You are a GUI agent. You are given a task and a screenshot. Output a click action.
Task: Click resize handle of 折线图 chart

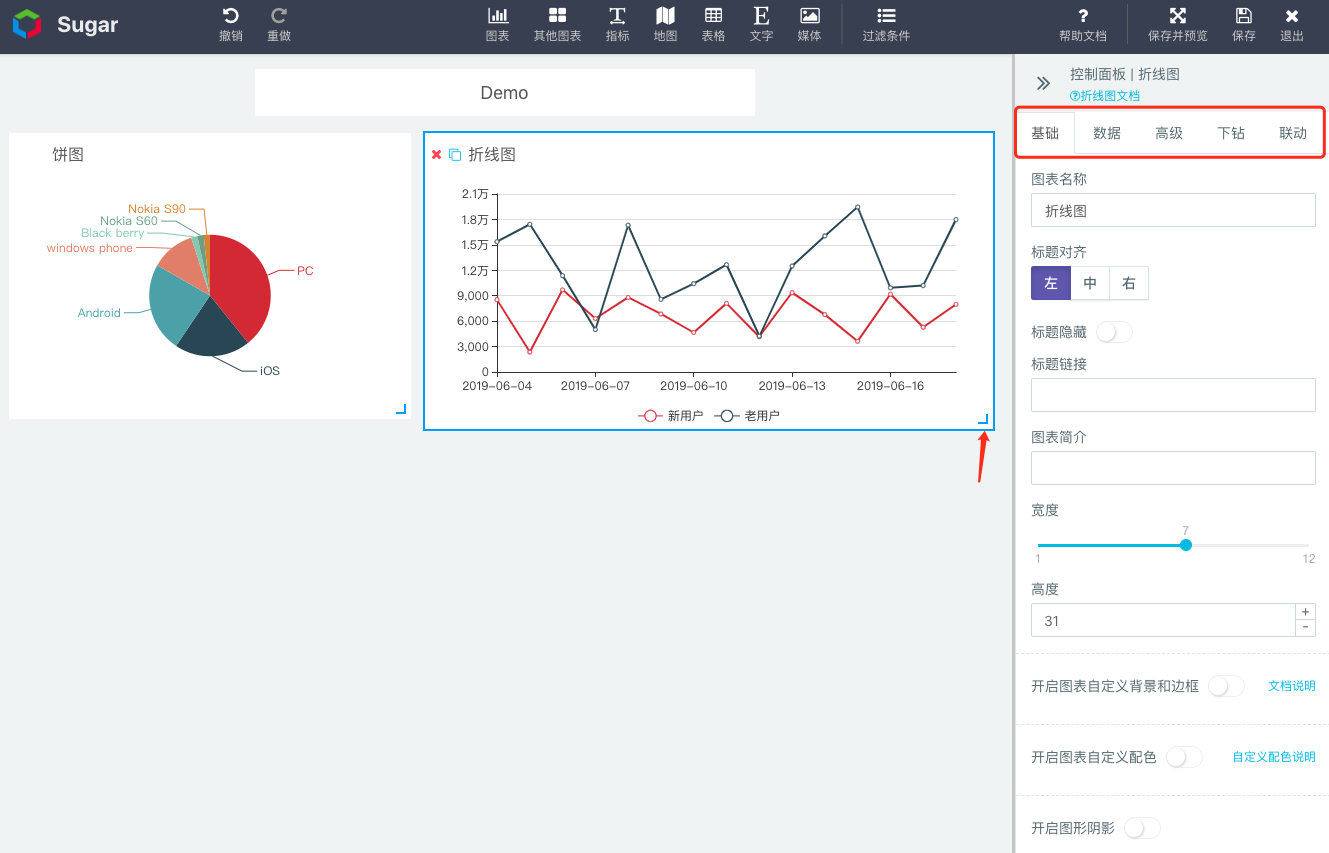pyautogui.click(x=983, y=420)
